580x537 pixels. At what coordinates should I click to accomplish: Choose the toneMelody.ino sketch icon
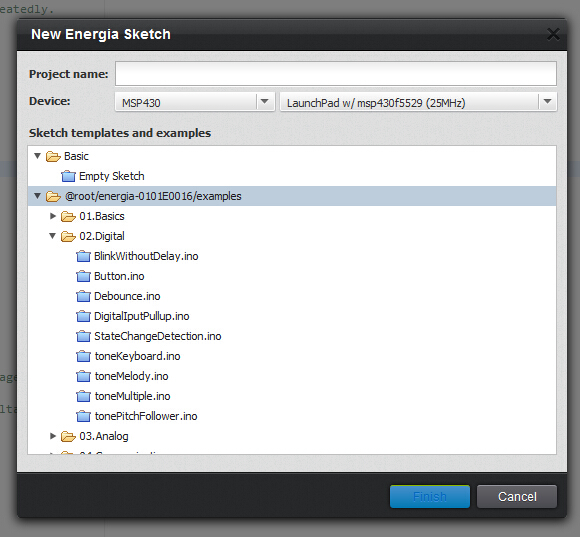[x=83, y=376]
